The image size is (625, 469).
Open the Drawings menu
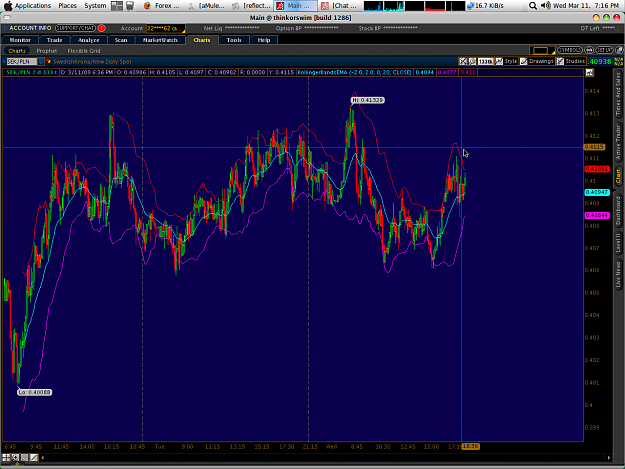pyautogui.click(x=537, y=61)
